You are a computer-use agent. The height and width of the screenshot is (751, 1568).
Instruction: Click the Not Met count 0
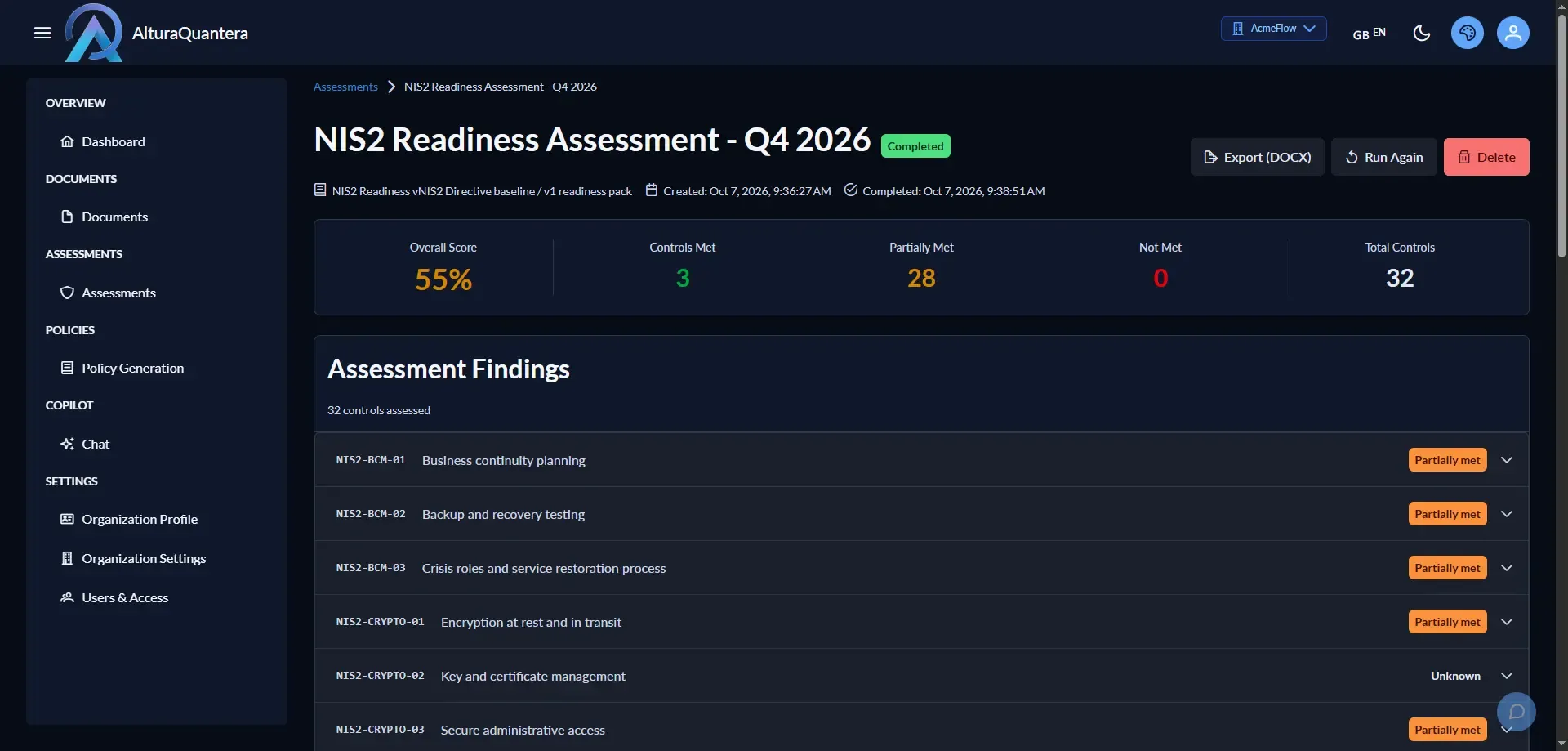[x=1160, y=278]
